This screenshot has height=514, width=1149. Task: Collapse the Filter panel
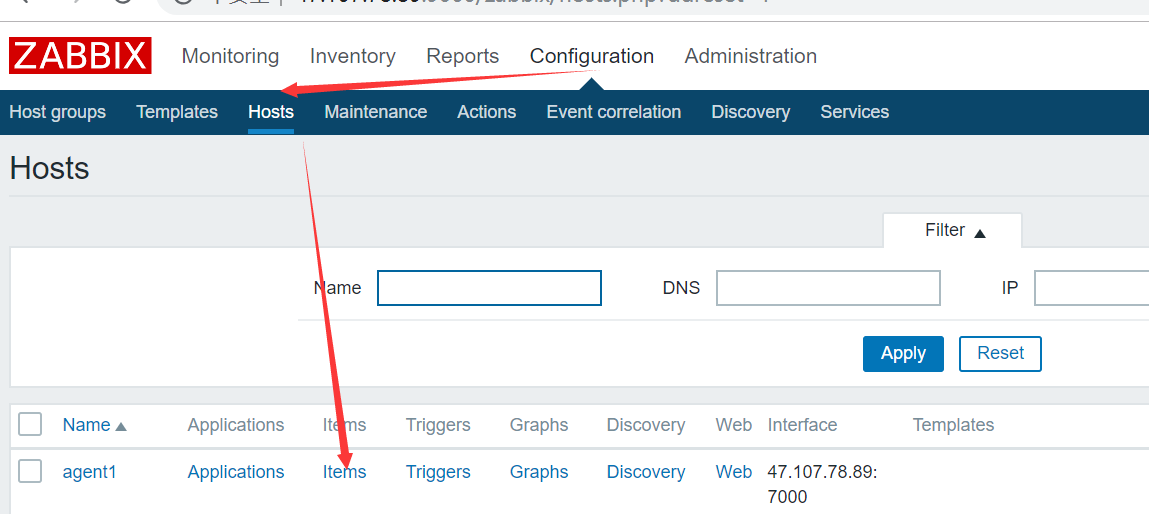(x=955, y=231)
